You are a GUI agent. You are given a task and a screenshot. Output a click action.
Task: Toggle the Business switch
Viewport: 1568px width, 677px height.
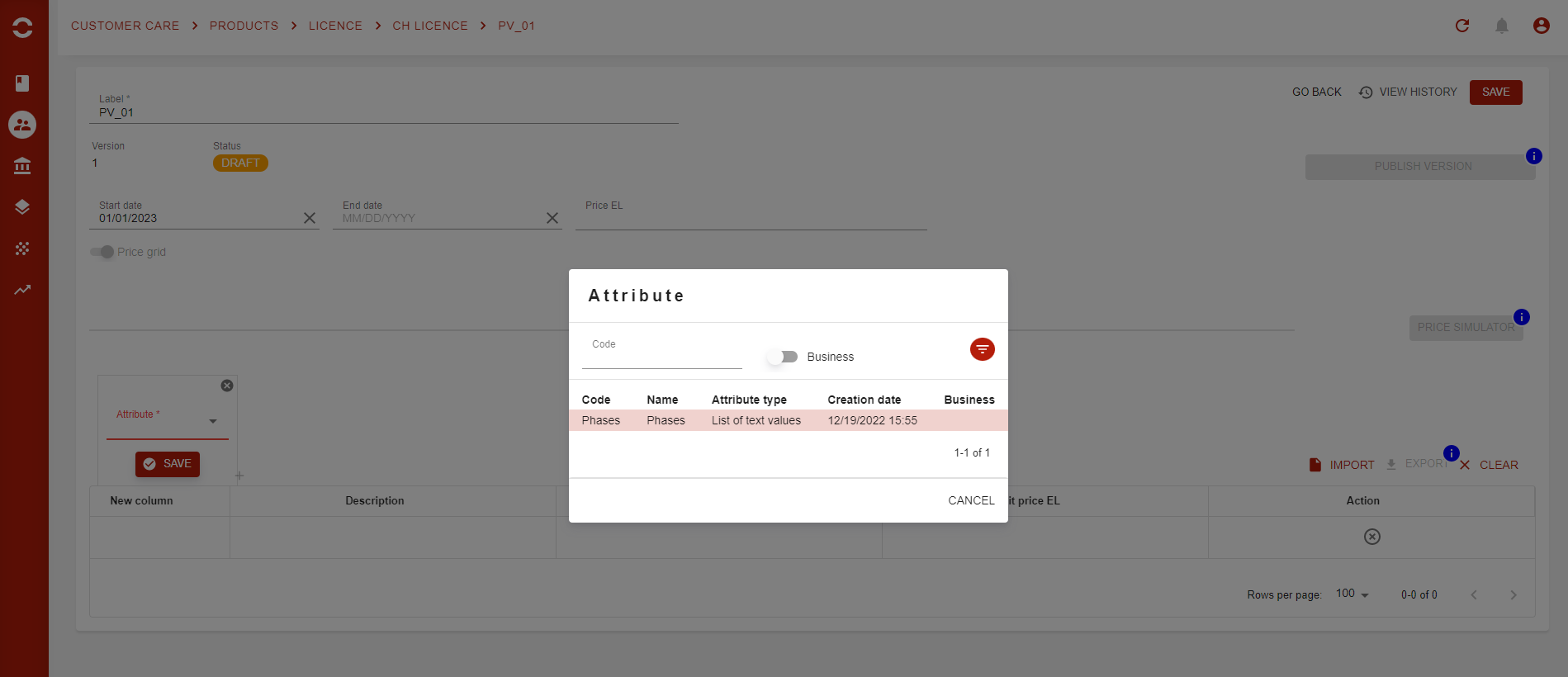(782, 357)
